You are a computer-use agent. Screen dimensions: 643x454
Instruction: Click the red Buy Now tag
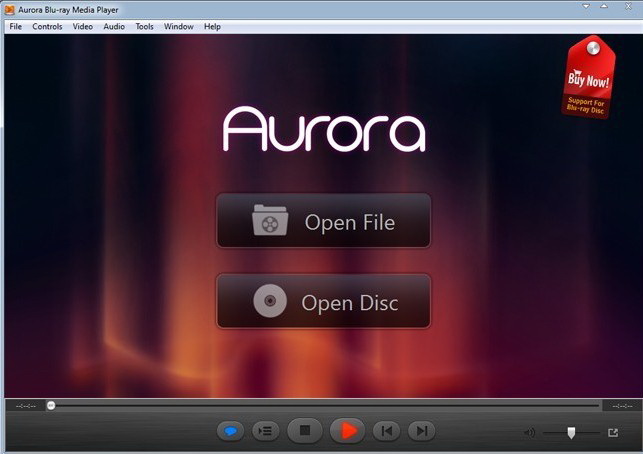point(588,77)
